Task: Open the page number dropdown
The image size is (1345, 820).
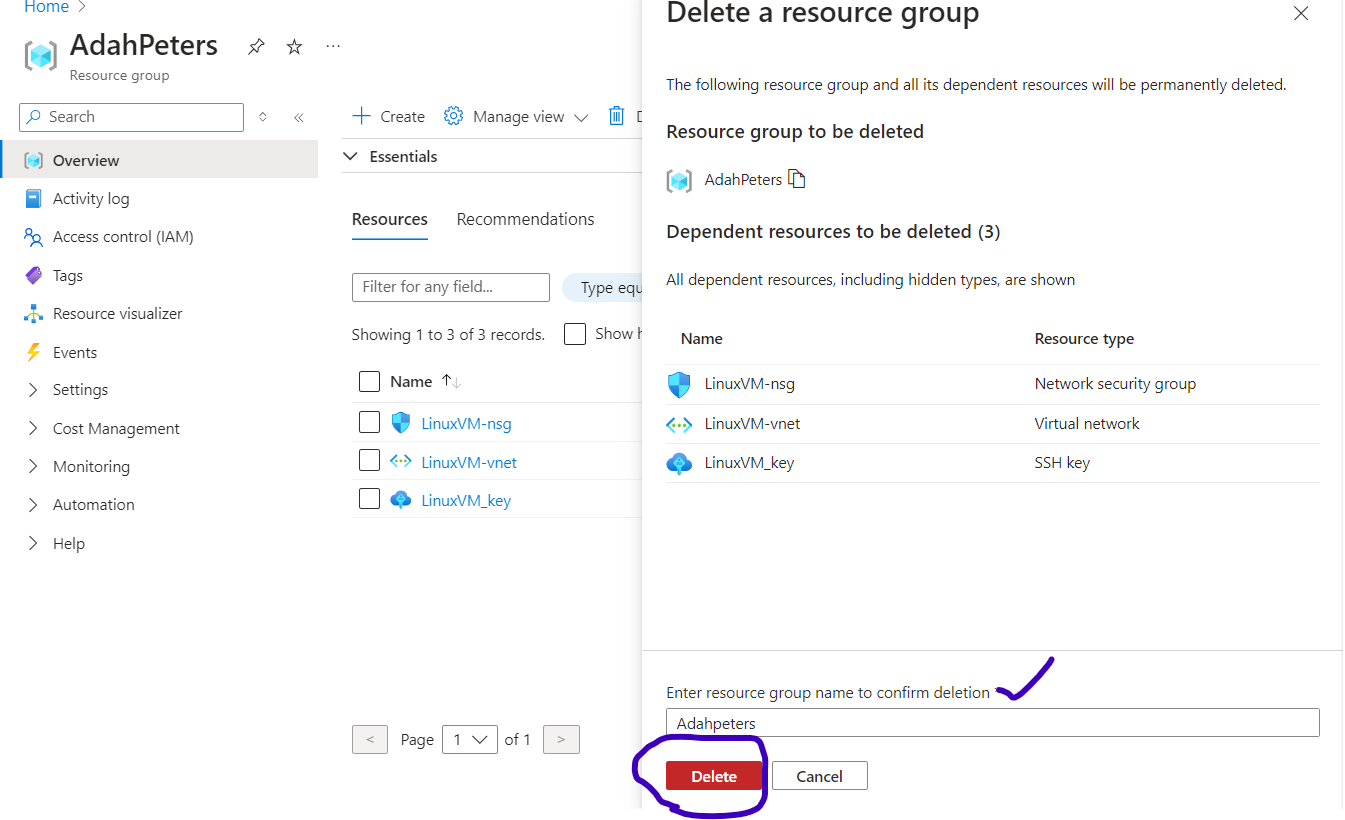Action: pyautogui.click(x=470, y=740)
